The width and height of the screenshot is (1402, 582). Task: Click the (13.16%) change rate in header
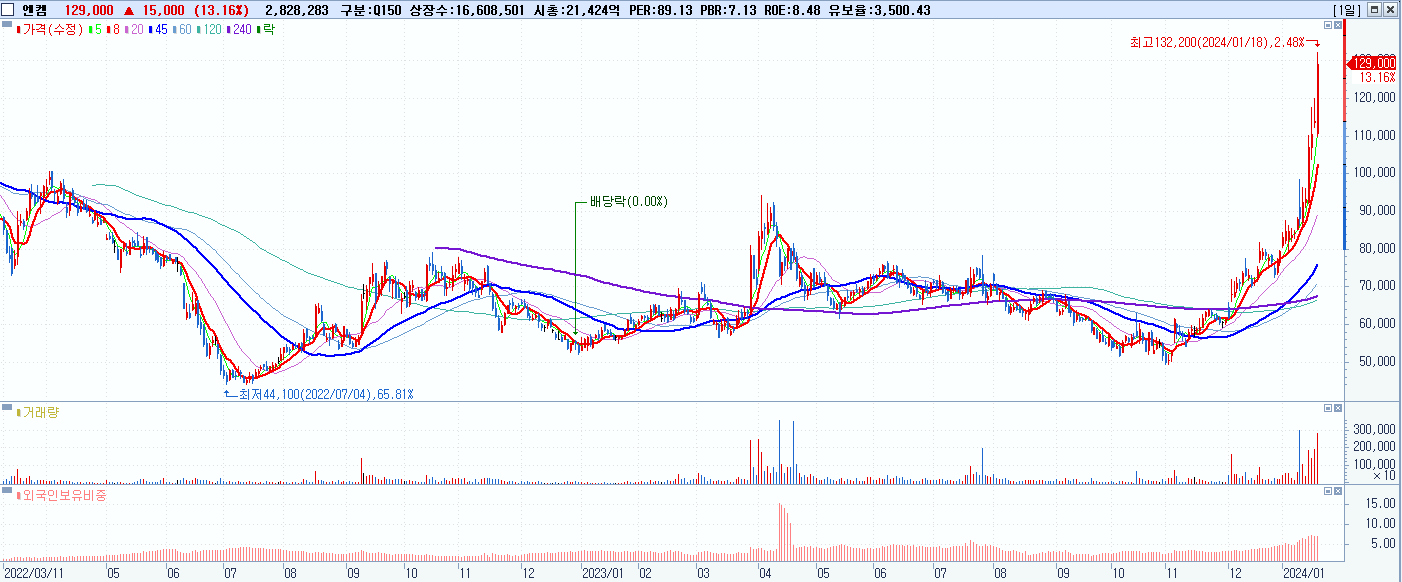pyautogui.click(x=220, y=9)
